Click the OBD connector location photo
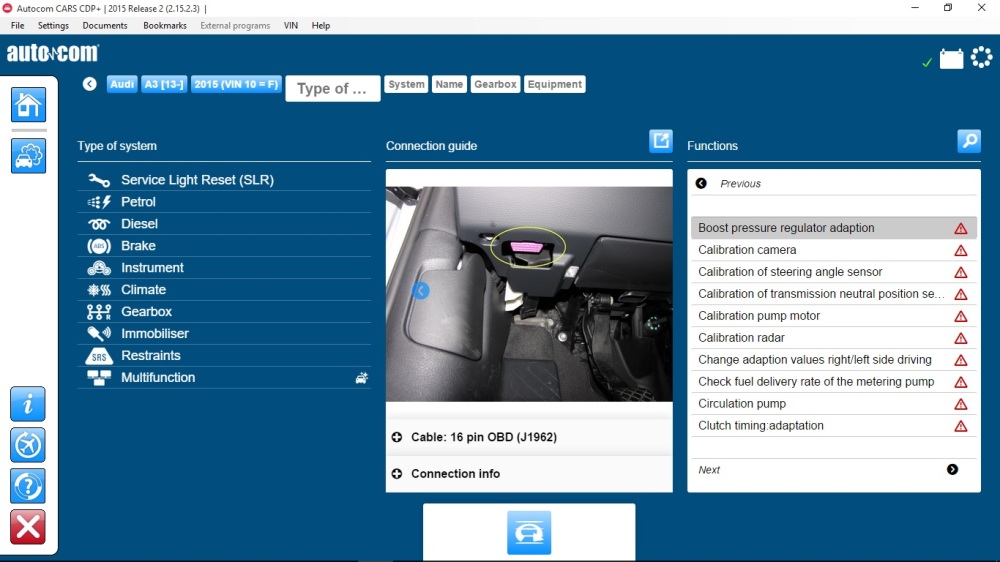The image size is (1000, 562). [529, 293]
